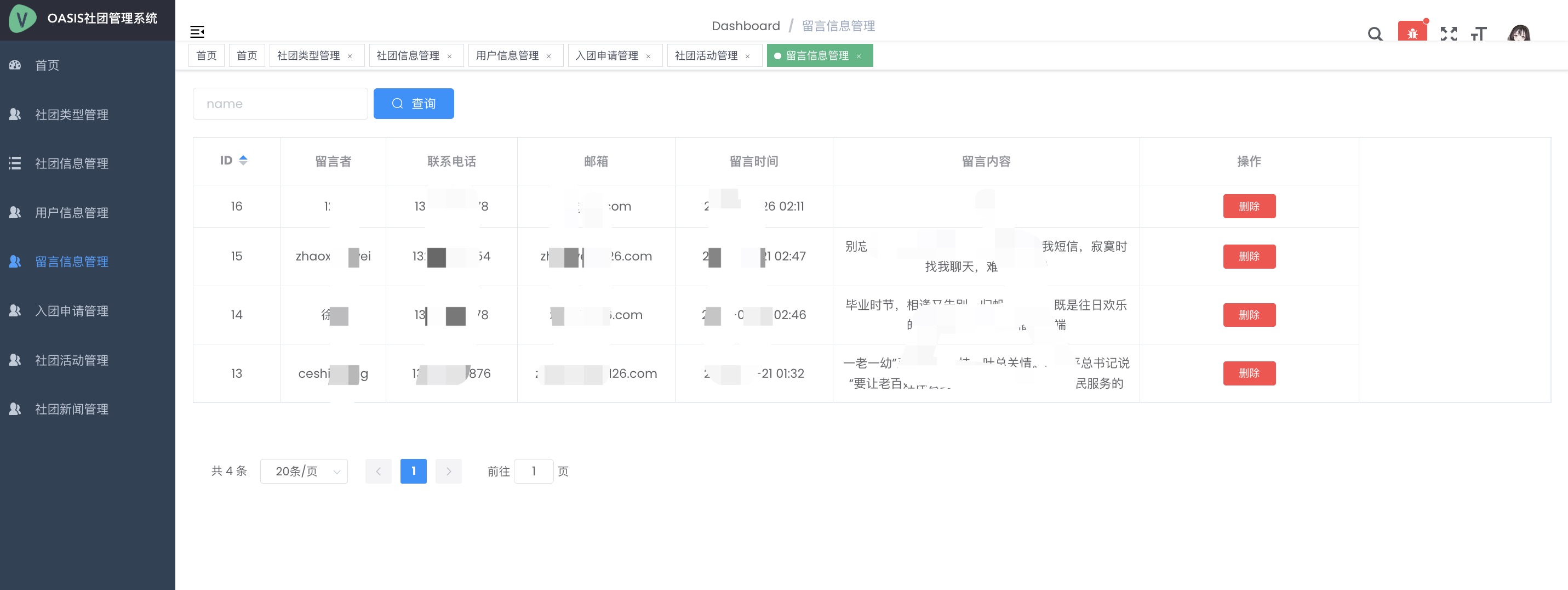
Task: Collapse sidebar with hamburger icon
Action: (x=197, y=32)
